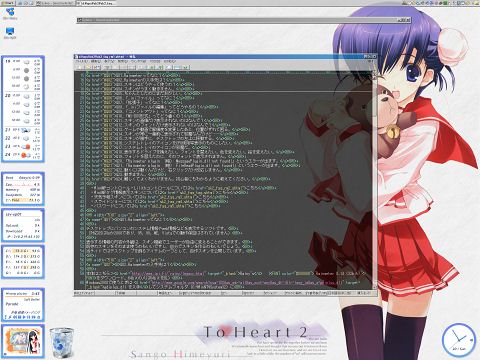Click the first icon in editor toolbar
The width and height of the screenshot is (480, 360).
pos(79,67)
